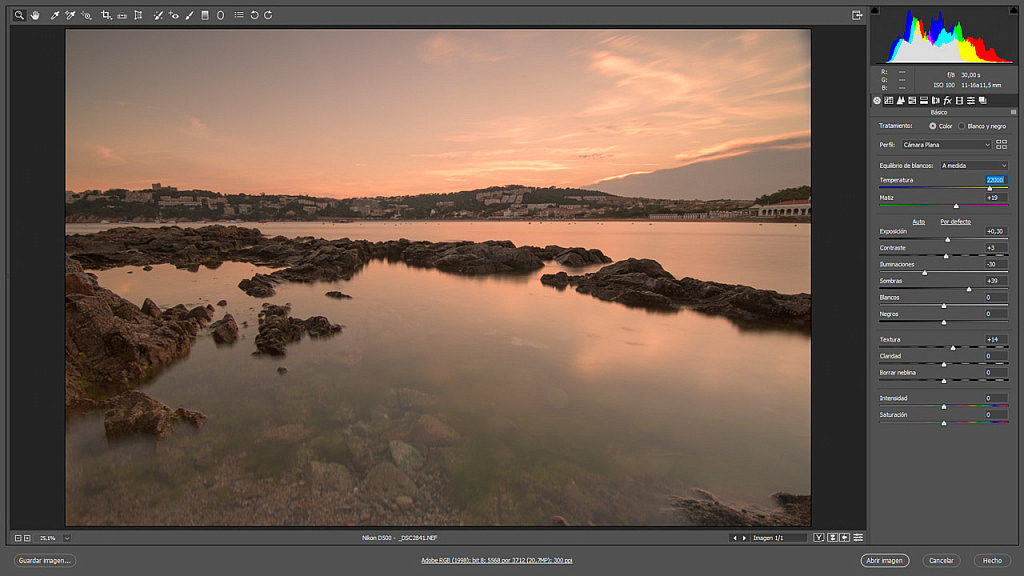The image size is (1024, 576).
Task: Toggle full screen mode icon
Action: [857, 15]
